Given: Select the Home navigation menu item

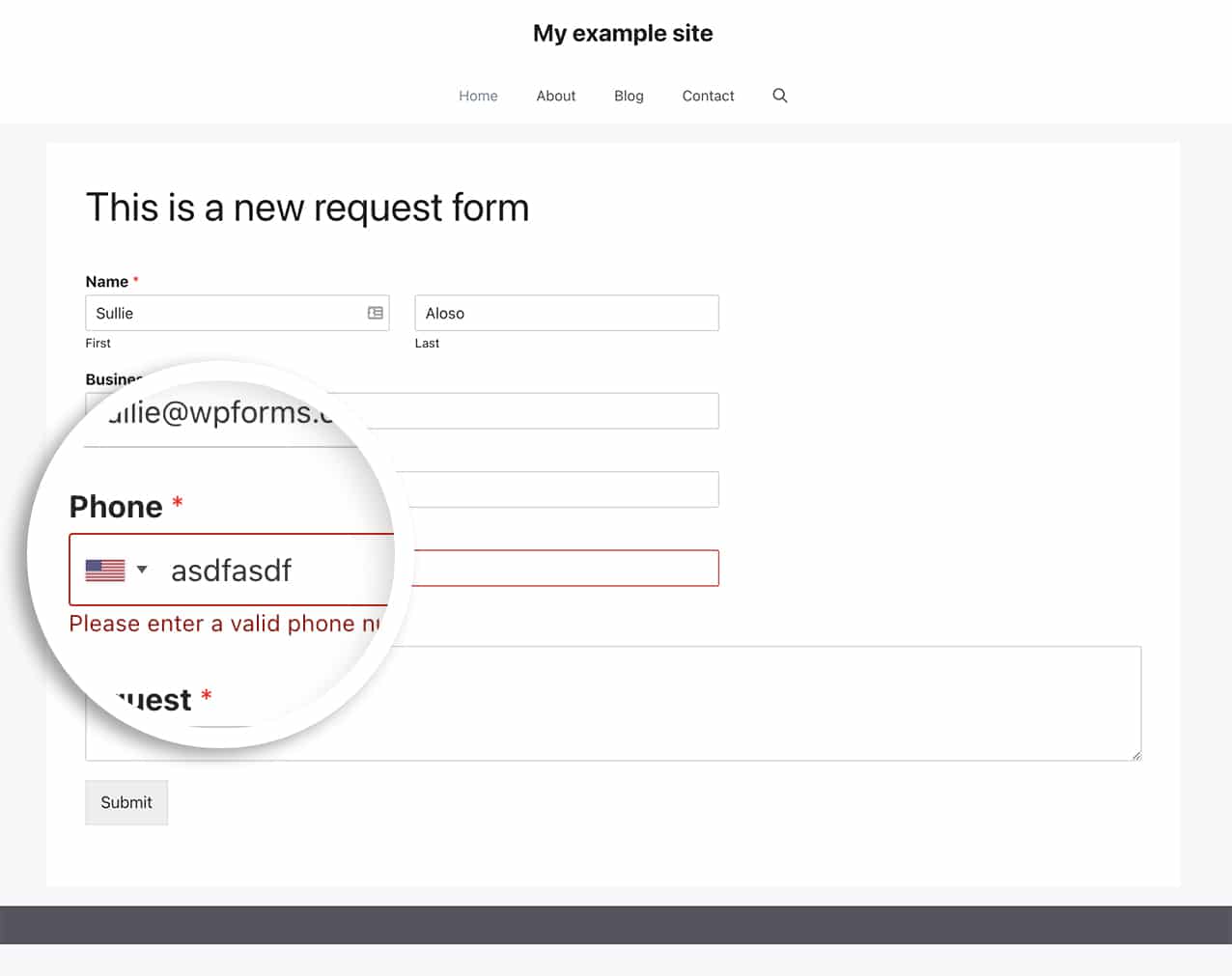Looking at the screenshot, I should click(x=478, y=96).
